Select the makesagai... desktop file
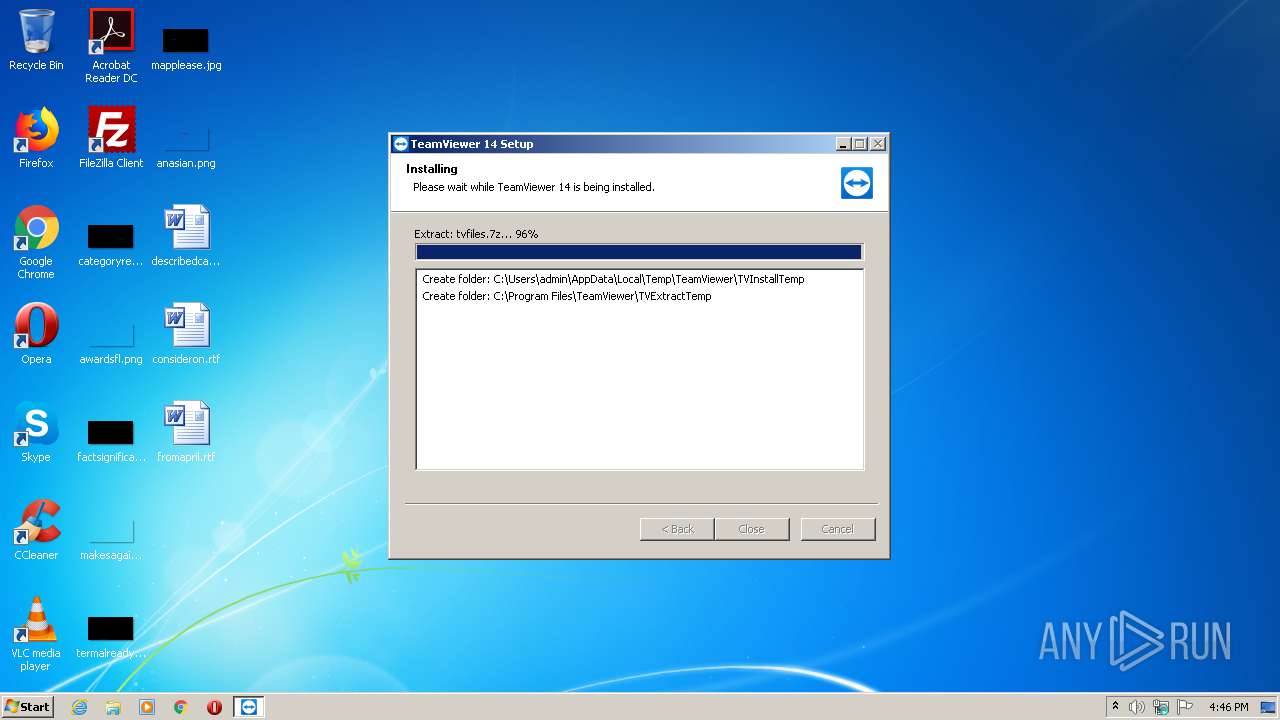The width and height of the screenshot is (1280, 720). click(x=111, y=538)
